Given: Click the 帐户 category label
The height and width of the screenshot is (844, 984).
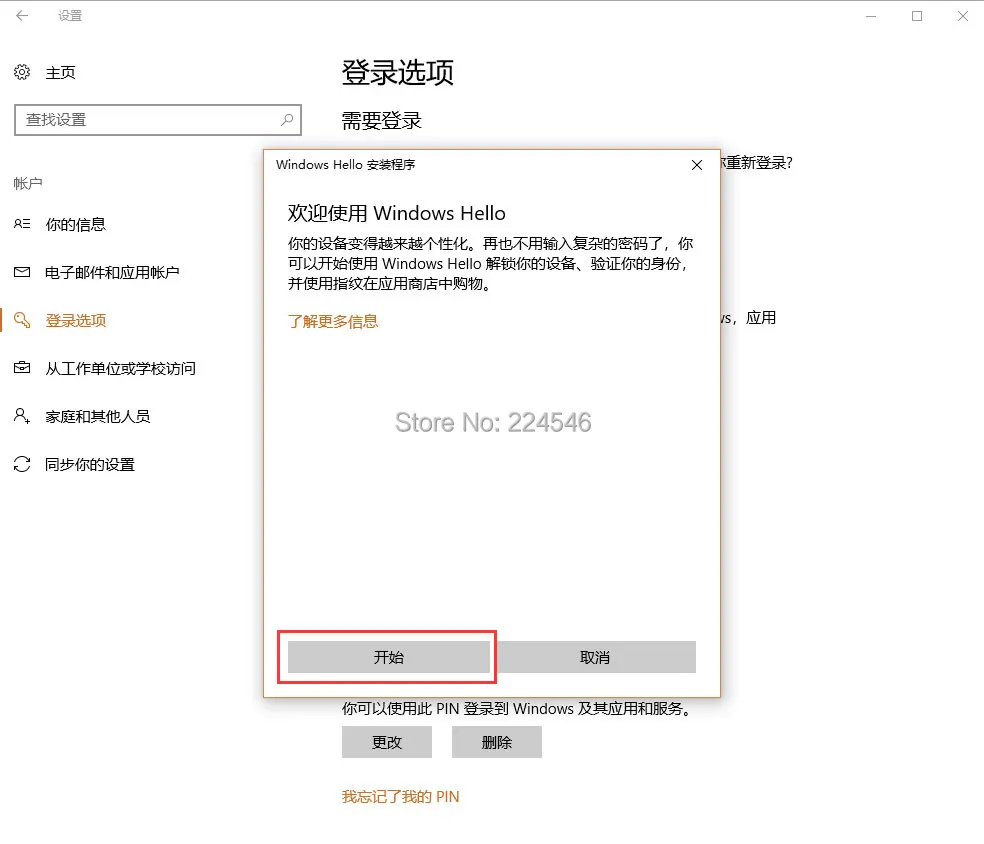Looking at the screenshot, I should click(28, 183).
